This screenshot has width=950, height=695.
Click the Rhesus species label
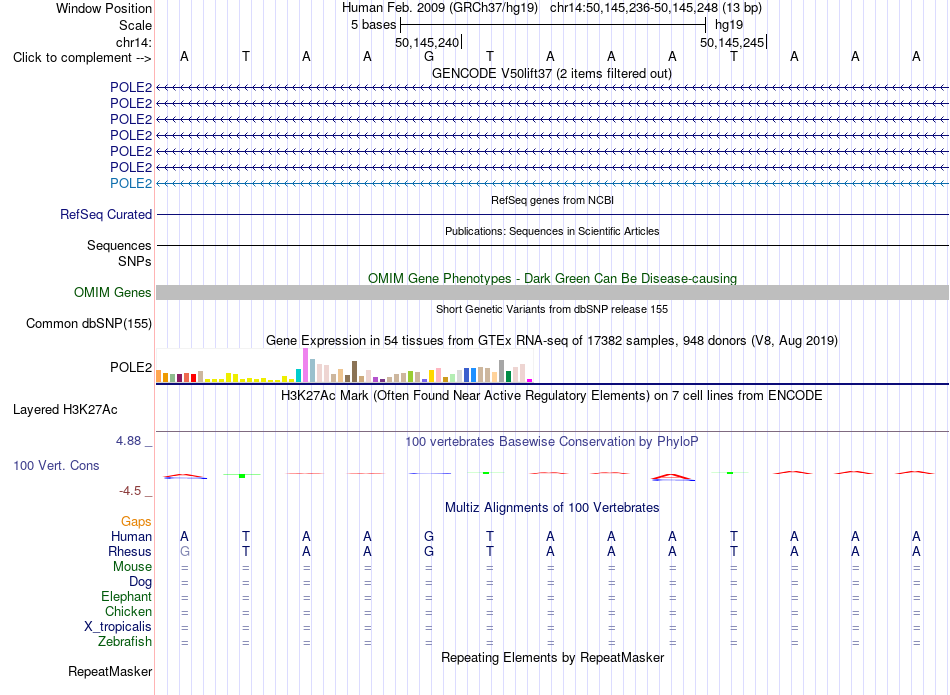130,551
